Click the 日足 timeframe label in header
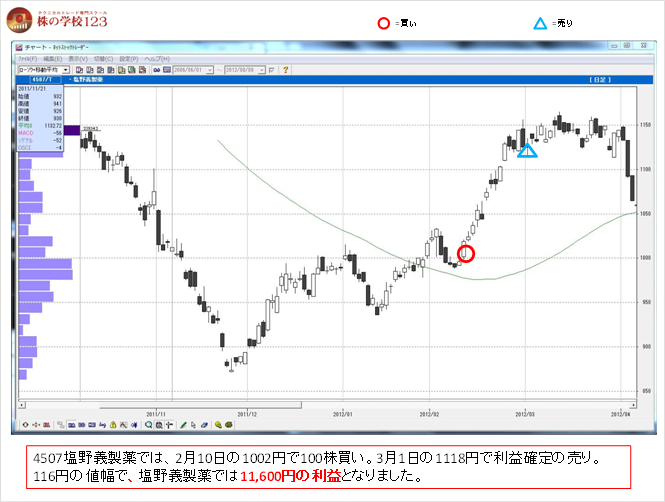Image resolution: width=665 pixels, height=502 pixels. click(x=599, y=80)
